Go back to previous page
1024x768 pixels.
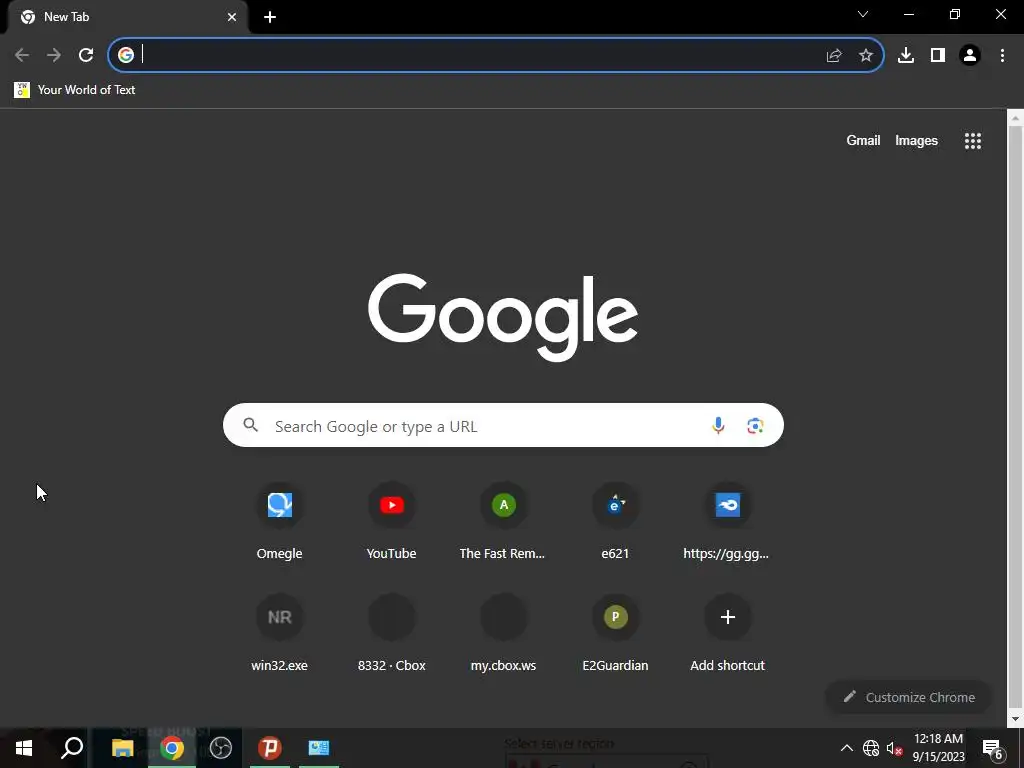[x=22, y=56]
